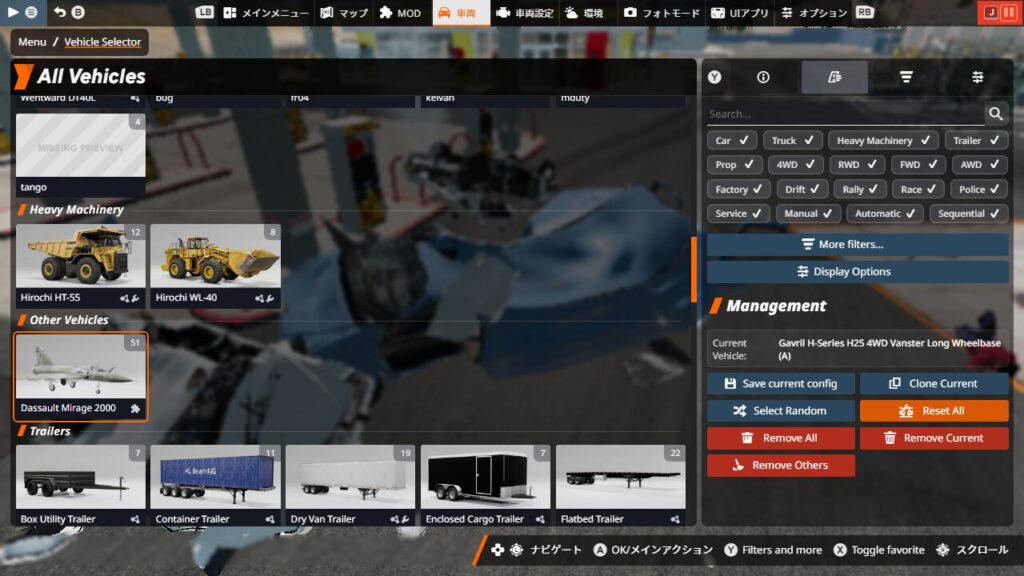Expand More filters options
This screenshot has width=1024, height=576.
(857, 244)
